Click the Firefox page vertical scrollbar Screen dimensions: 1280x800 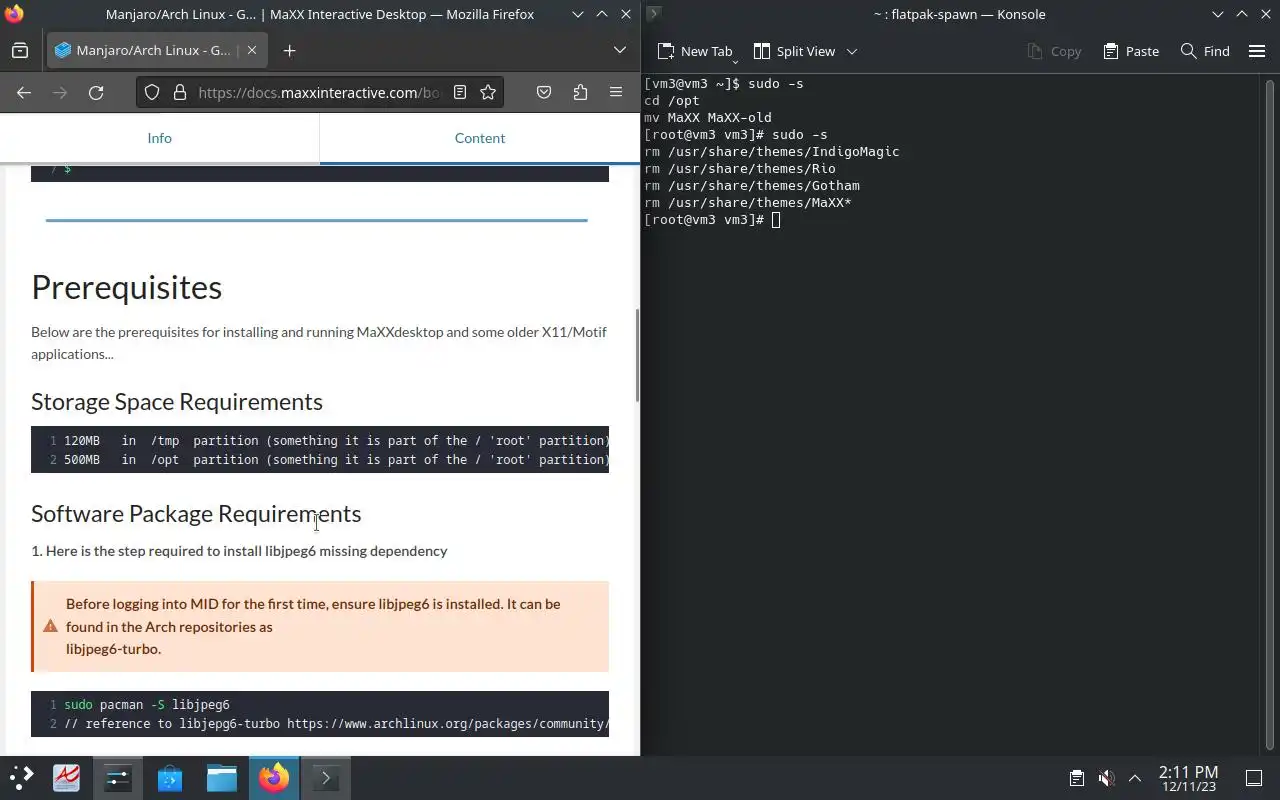[x=636, y=355]
